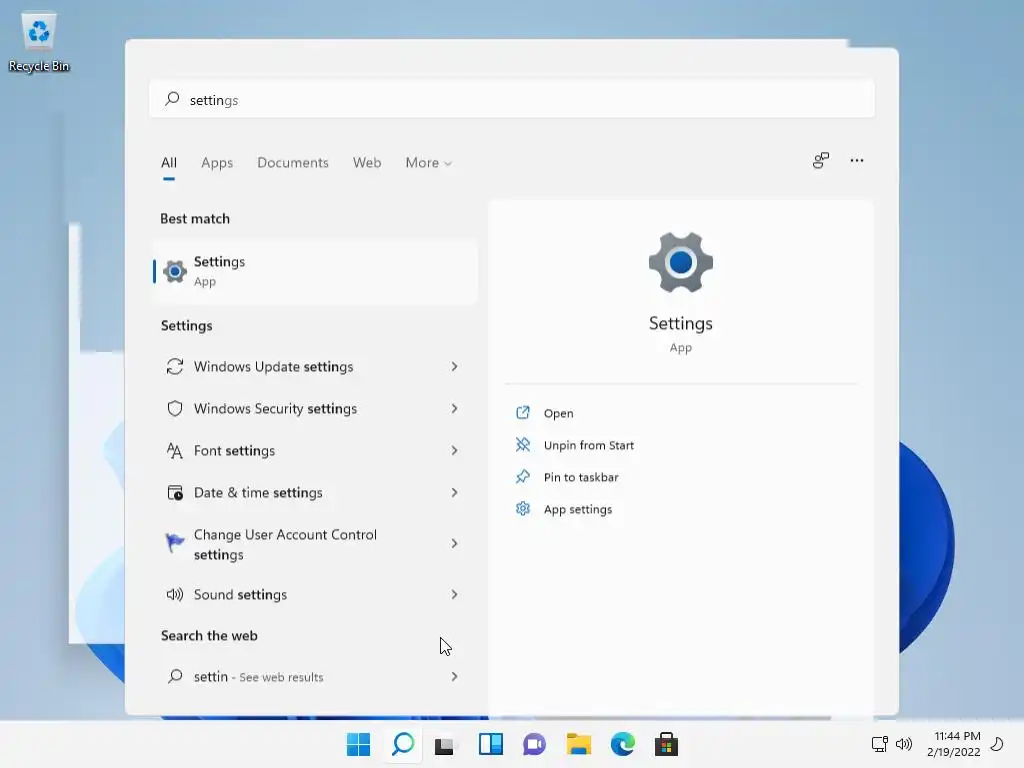Switch to the Apps search tab

coord(217,163)
